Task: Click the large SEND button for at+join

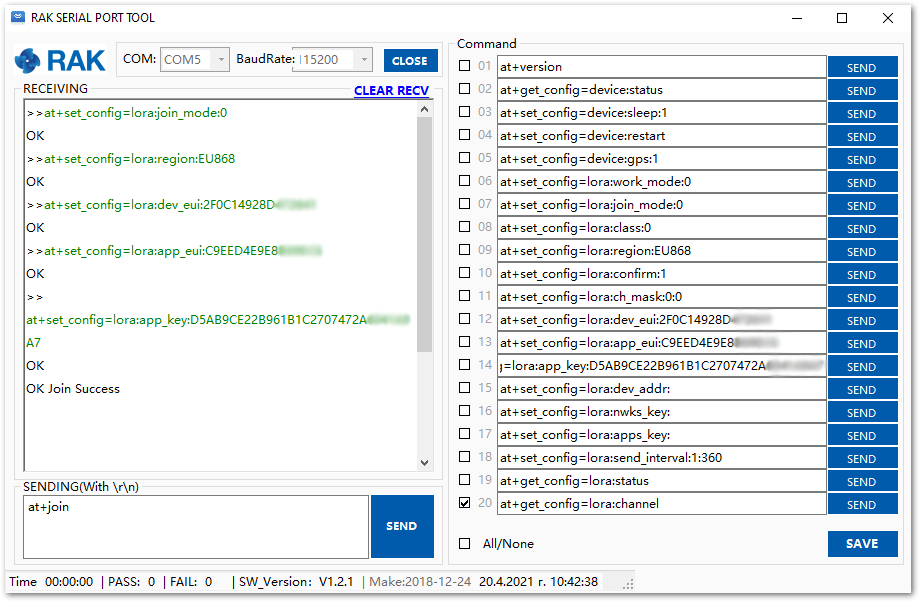Action: click(x=402, y=526)
